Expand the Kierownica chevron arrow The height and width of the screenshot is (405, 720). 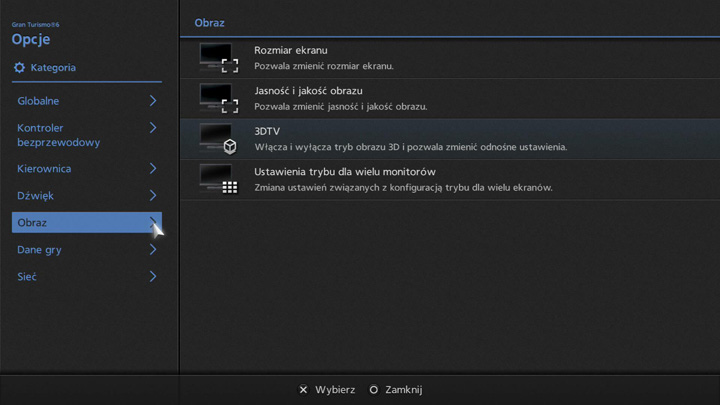tap(153, 169)
